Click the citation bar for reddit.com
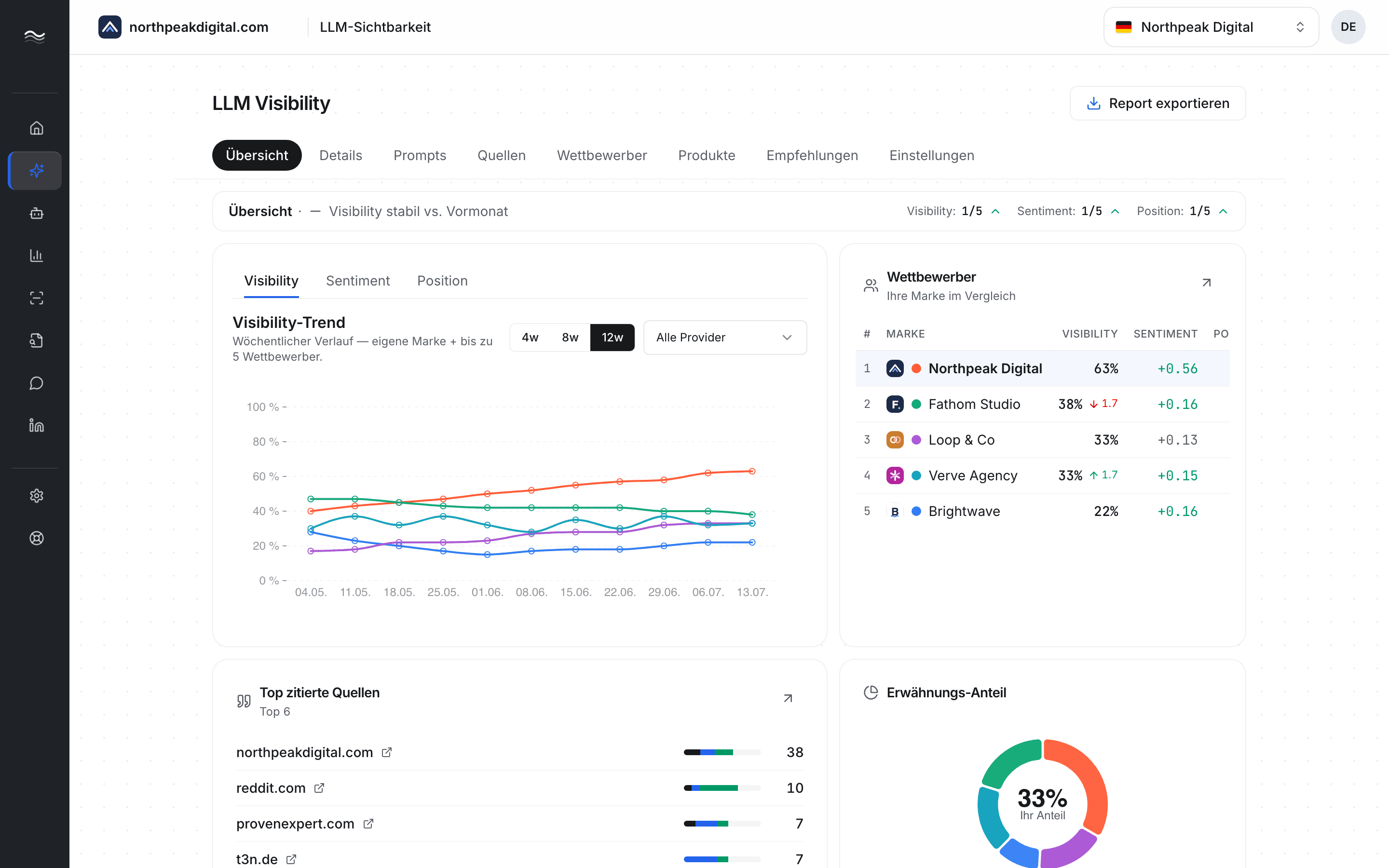This screenshot has height=868, width=1389. click(722, 787)
